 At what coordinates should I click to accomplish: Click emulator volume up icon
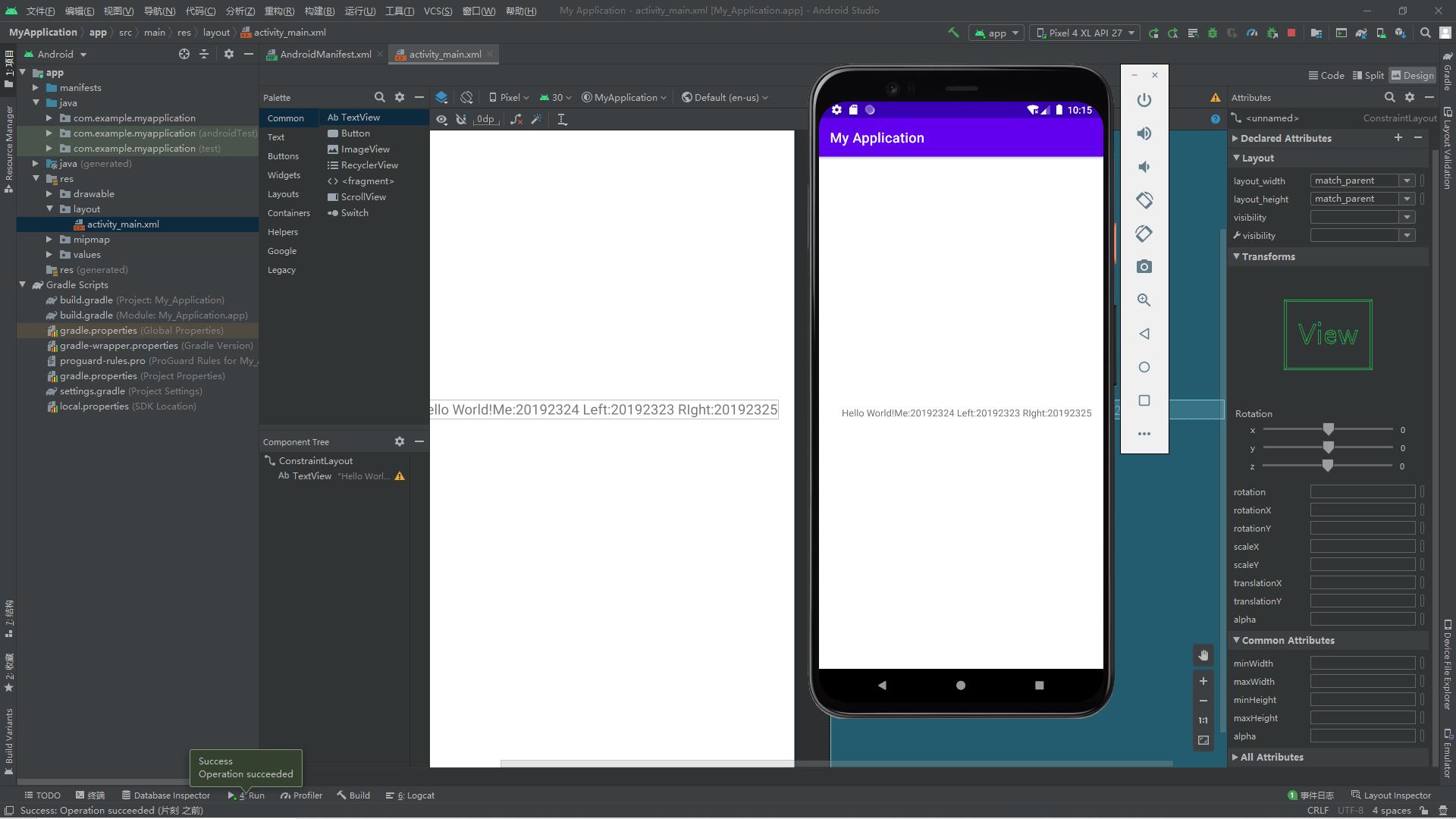[x=1144, y=133]
